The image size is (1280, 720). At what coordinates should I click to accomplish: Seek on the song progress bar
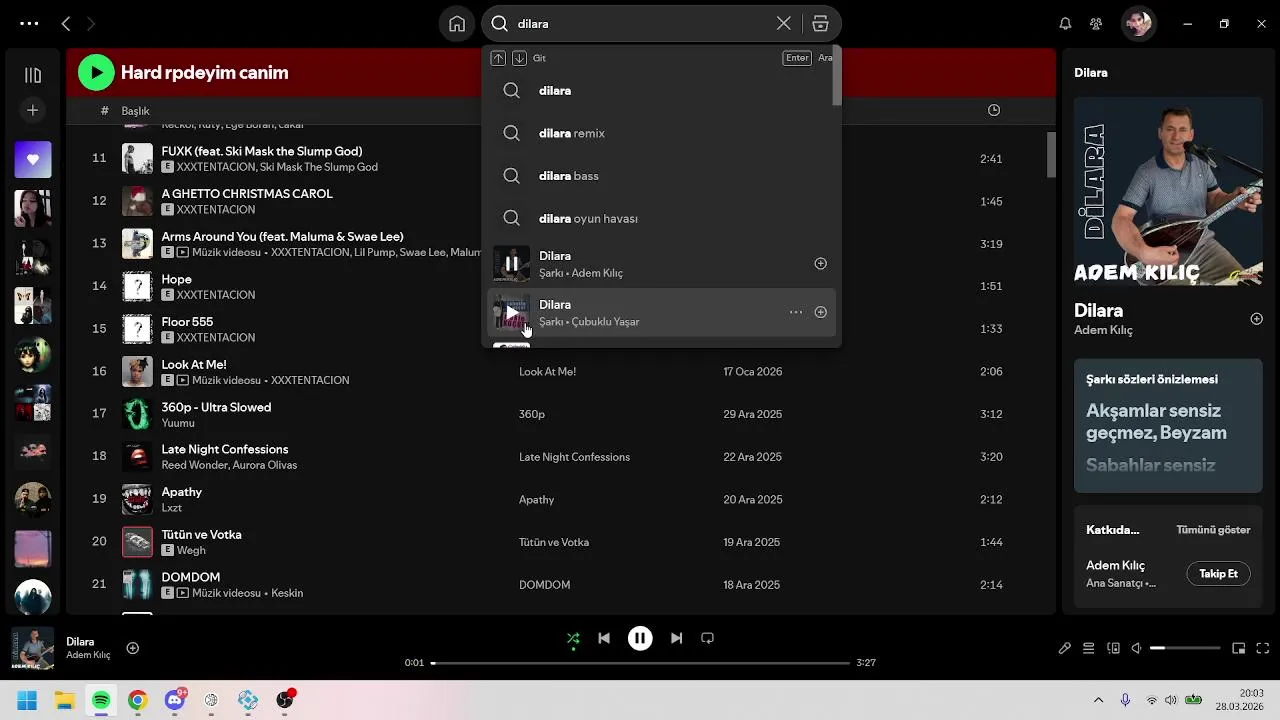click(640, 663)
